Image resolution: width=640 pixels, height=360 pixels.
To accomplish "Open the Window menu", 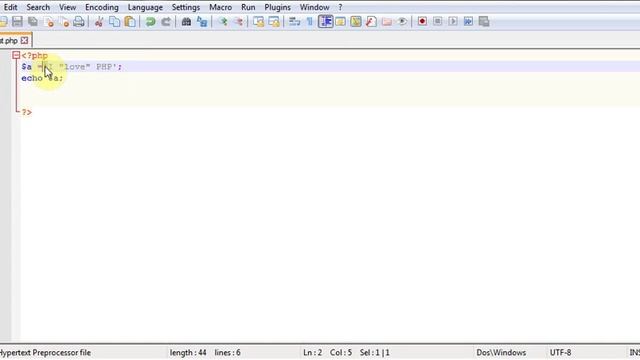I will [314, 7].
